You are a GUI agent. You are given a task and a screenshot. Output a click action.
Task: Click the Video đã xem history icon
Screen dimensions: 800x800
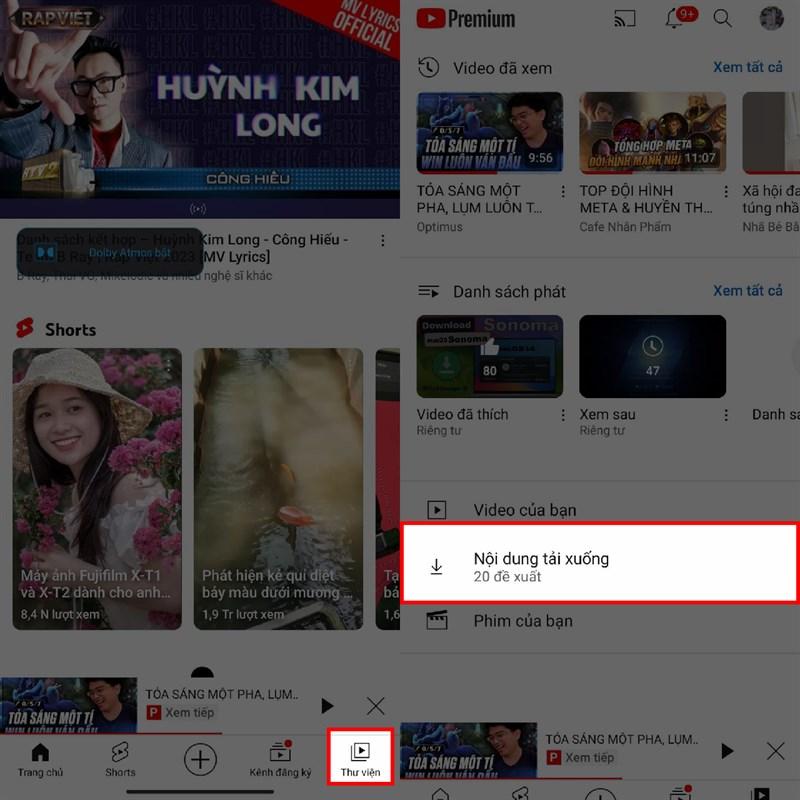coord(429,67)
